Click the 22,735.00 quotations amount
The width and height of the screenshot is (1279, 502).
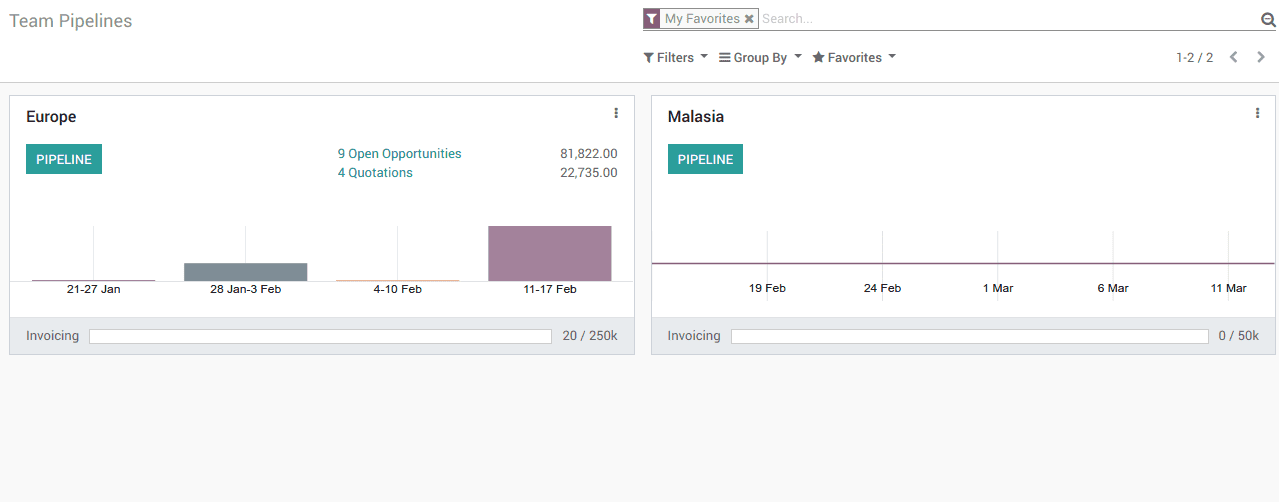(x=589, y=173)
